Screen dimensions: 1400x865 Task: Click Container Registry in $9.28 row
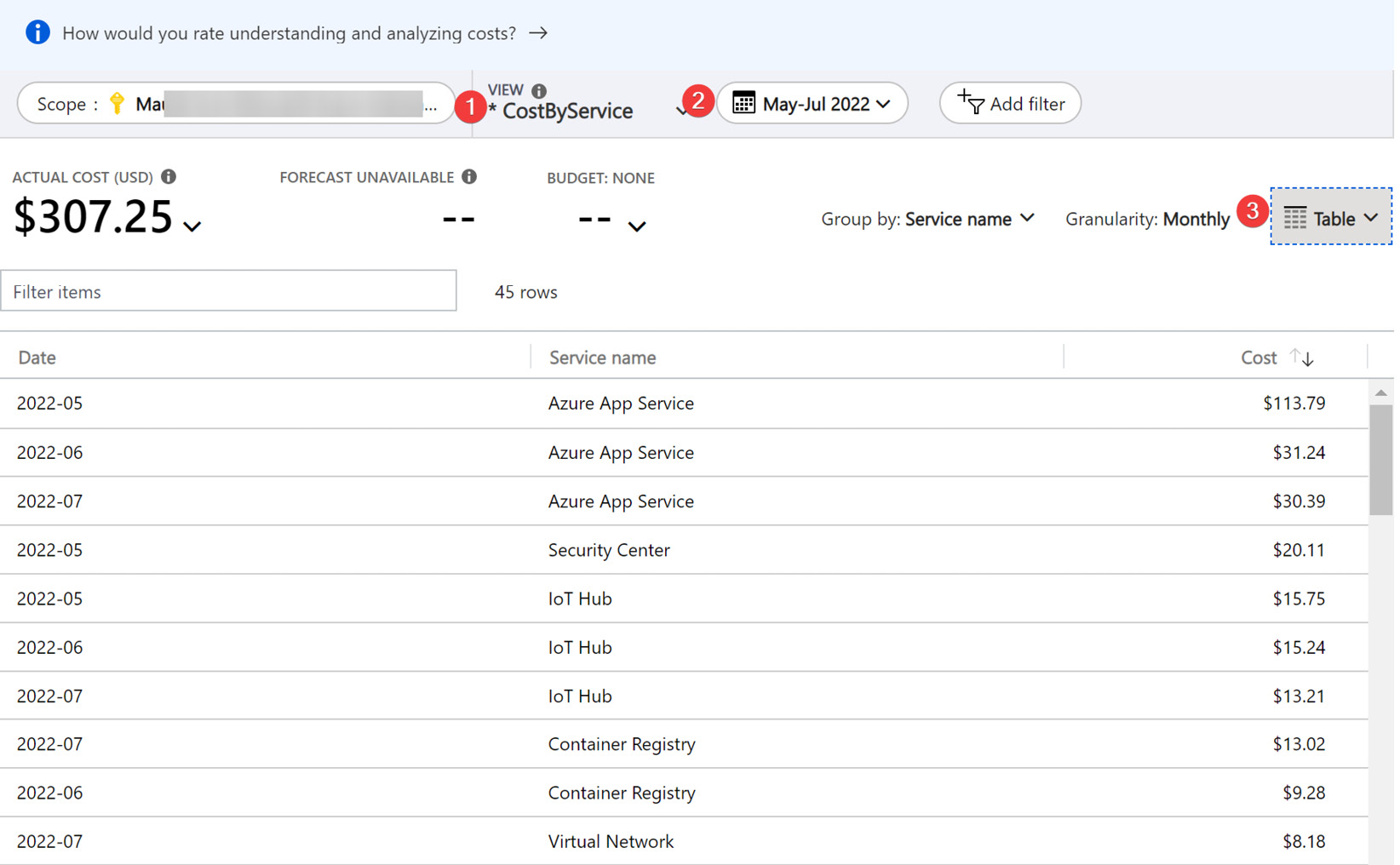click(622, 793)
